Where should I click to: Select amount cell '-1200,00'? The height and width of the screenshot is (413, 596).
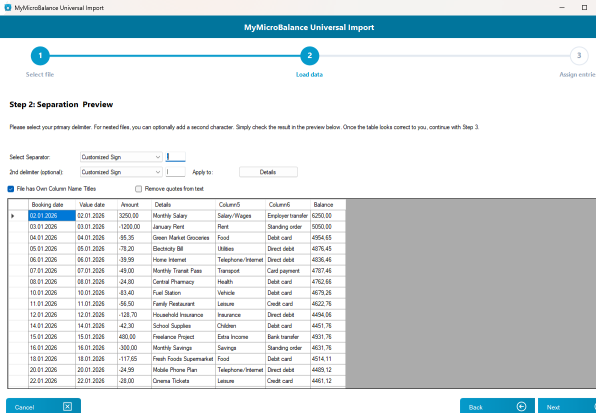point(134,227)
